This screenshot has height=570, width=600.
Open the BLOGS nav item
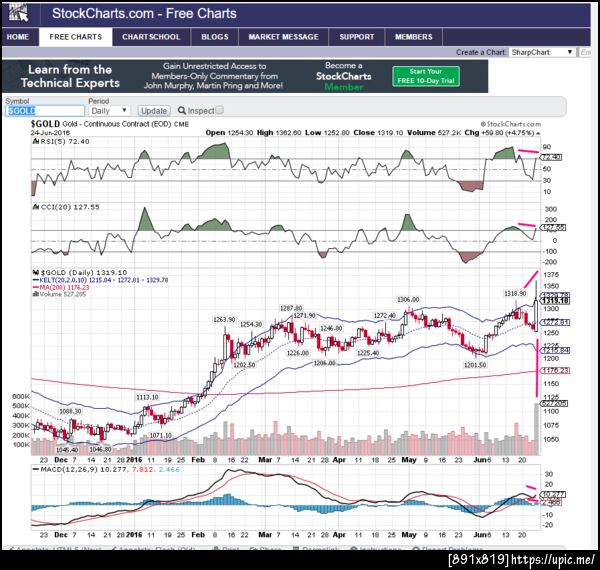click(x=215, y=37)
